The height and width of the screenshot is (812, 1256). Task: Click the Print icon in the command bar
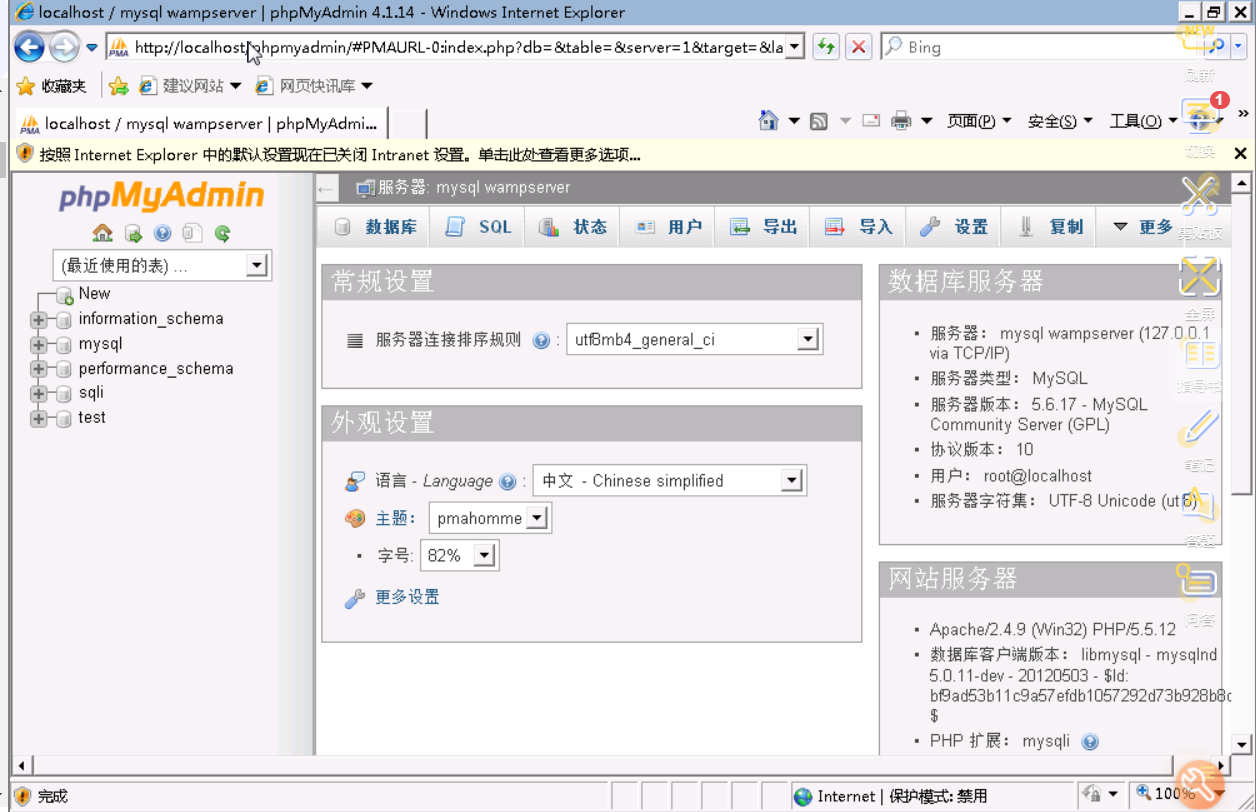901,121
